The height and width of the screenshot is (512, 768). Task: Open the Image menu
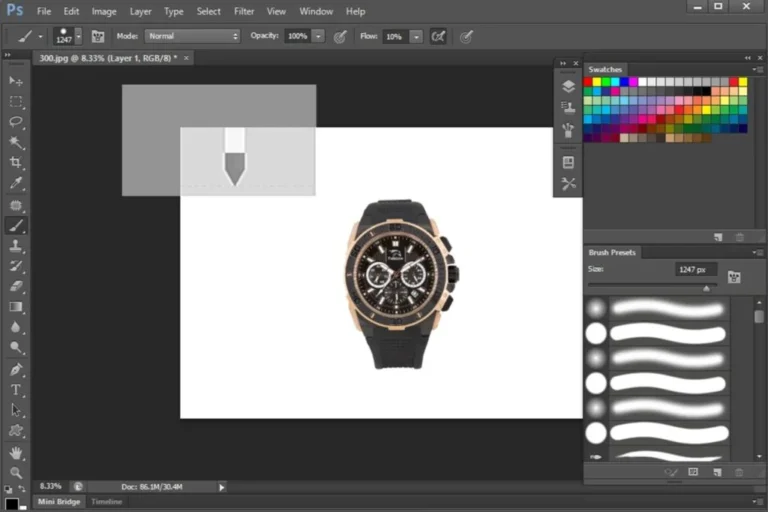(x=104, y=11)
